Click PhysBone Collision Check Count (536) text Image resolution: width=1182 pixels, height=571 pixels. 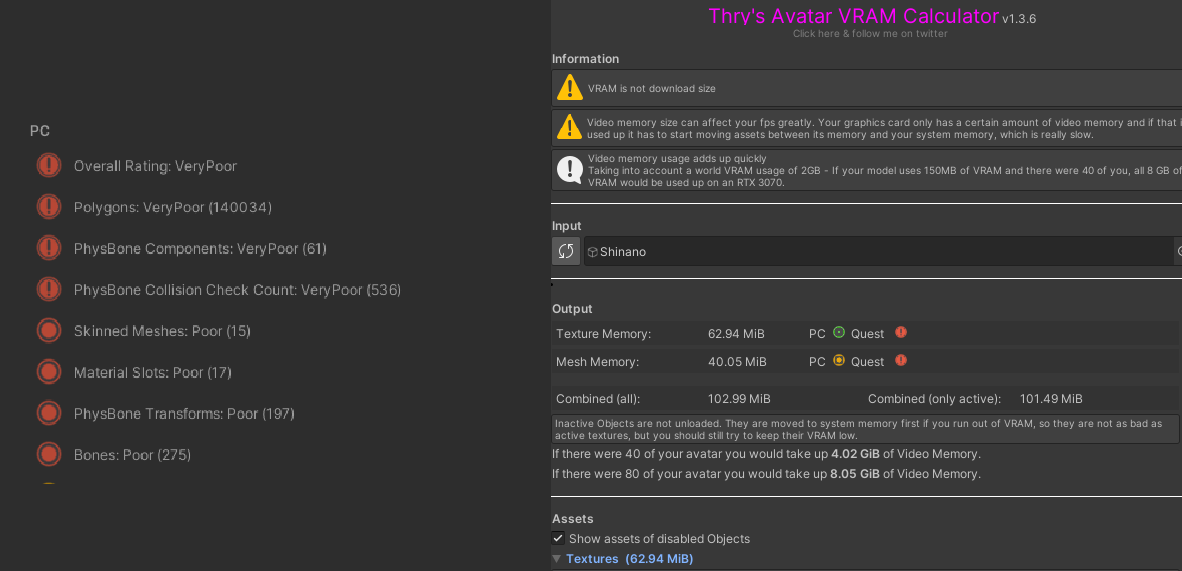pos(237,290)
